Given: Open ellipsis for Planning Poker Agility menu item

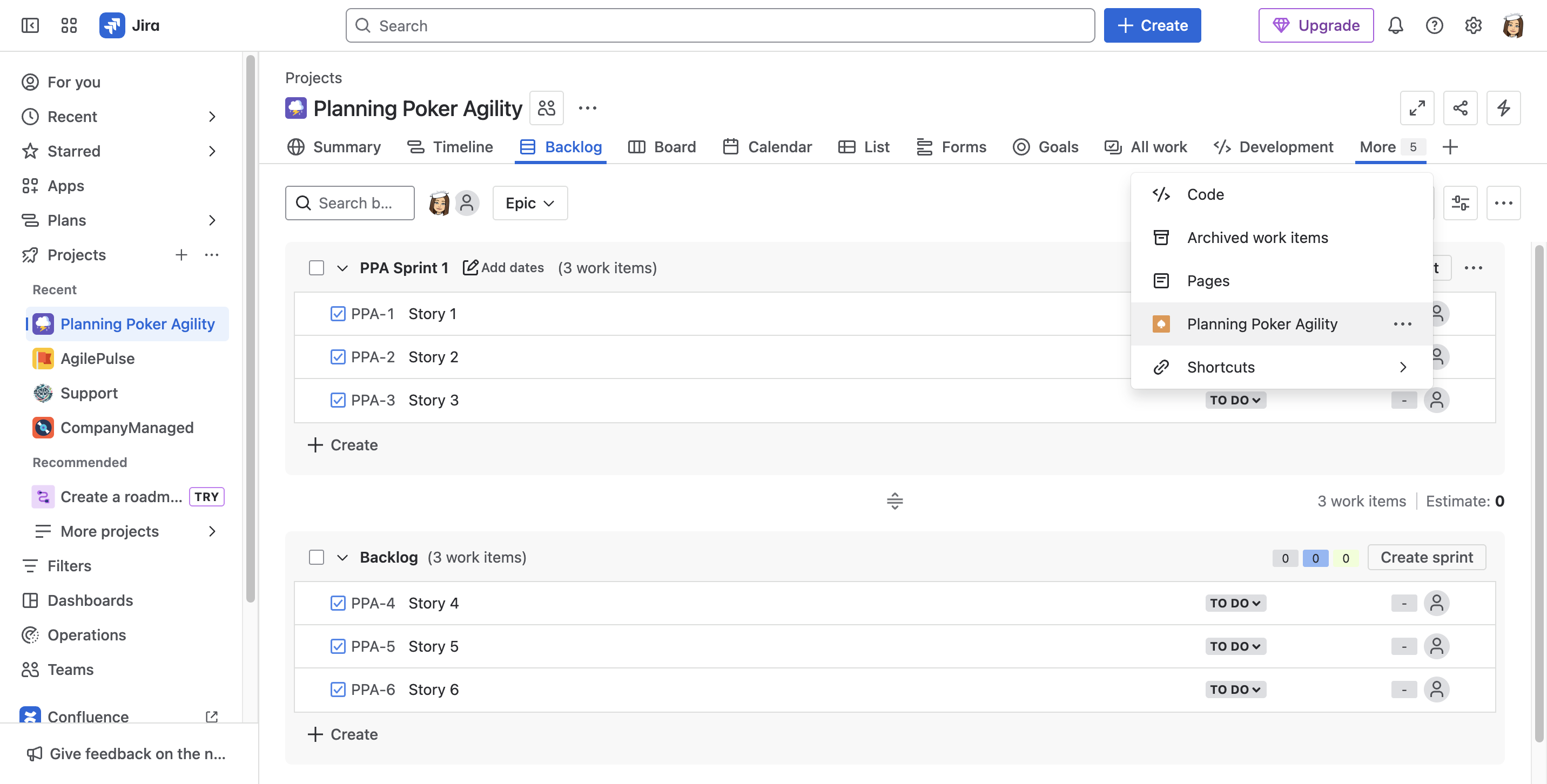Looking at the screenshot, I should pyautogui.click(x=1402, y=324).
